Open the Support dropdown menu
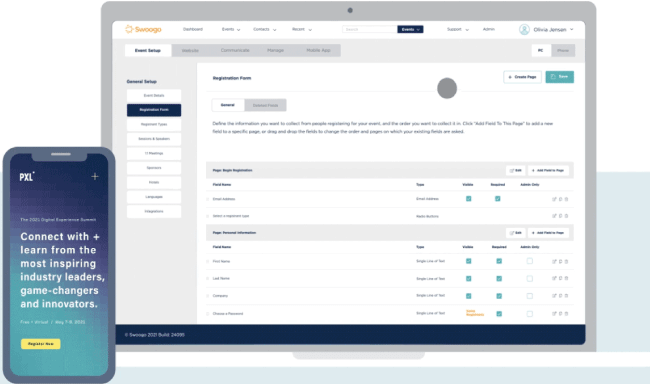 (x=458, y=29)
